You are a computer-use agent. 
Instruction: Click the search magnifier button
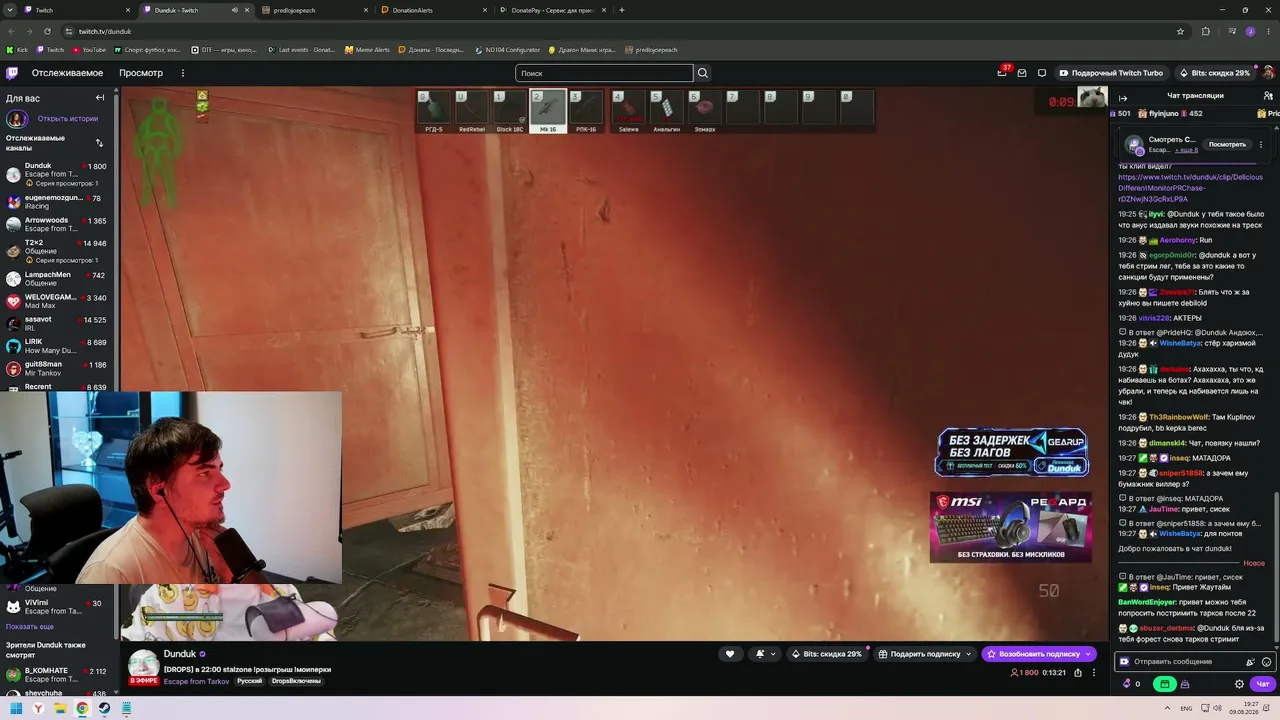703,73
